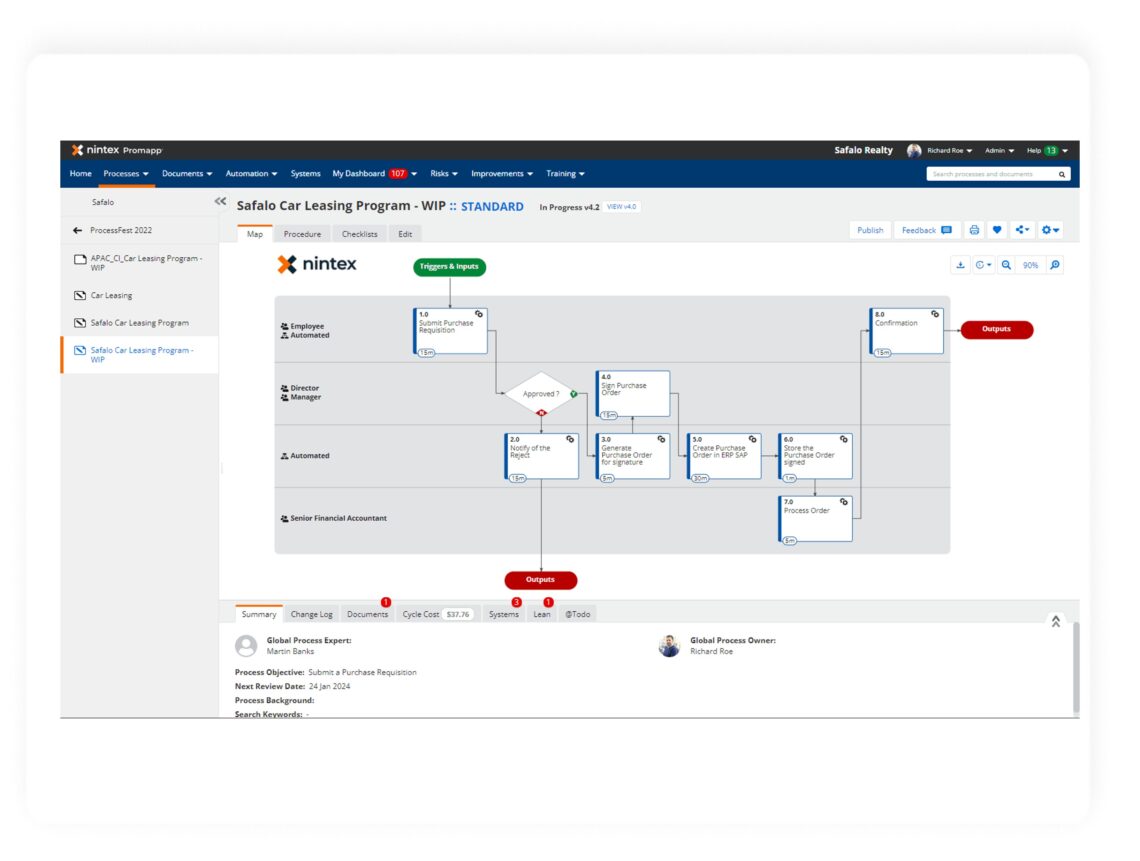This screenshot has width=1140, height=861.
Task: Collapse the left sidebar with double chevron
Action: coord(220,202)
